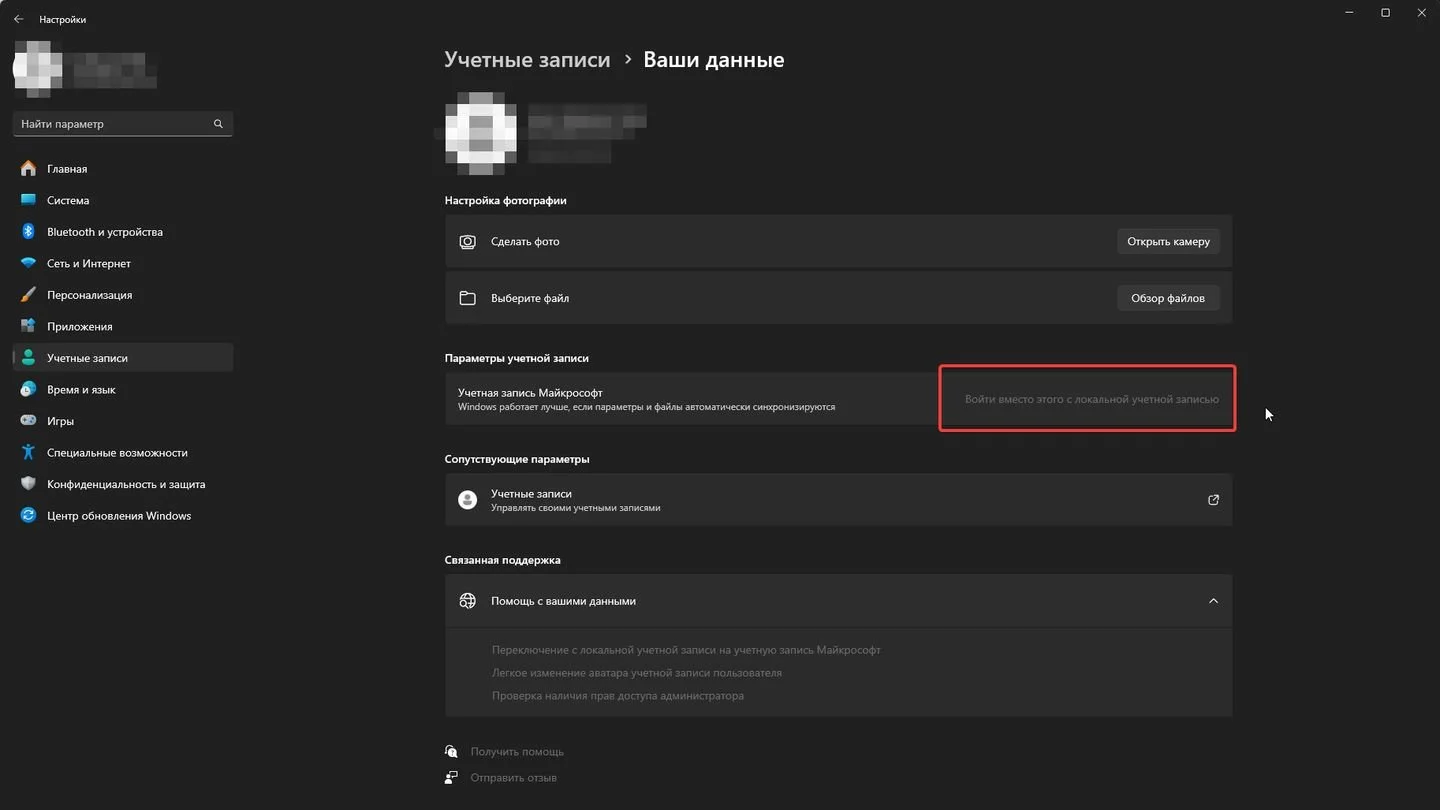Click the Специальные возможности accessibility icon
The width and height of the screenshot is (1440, 810).
click(x=28, y=452)
